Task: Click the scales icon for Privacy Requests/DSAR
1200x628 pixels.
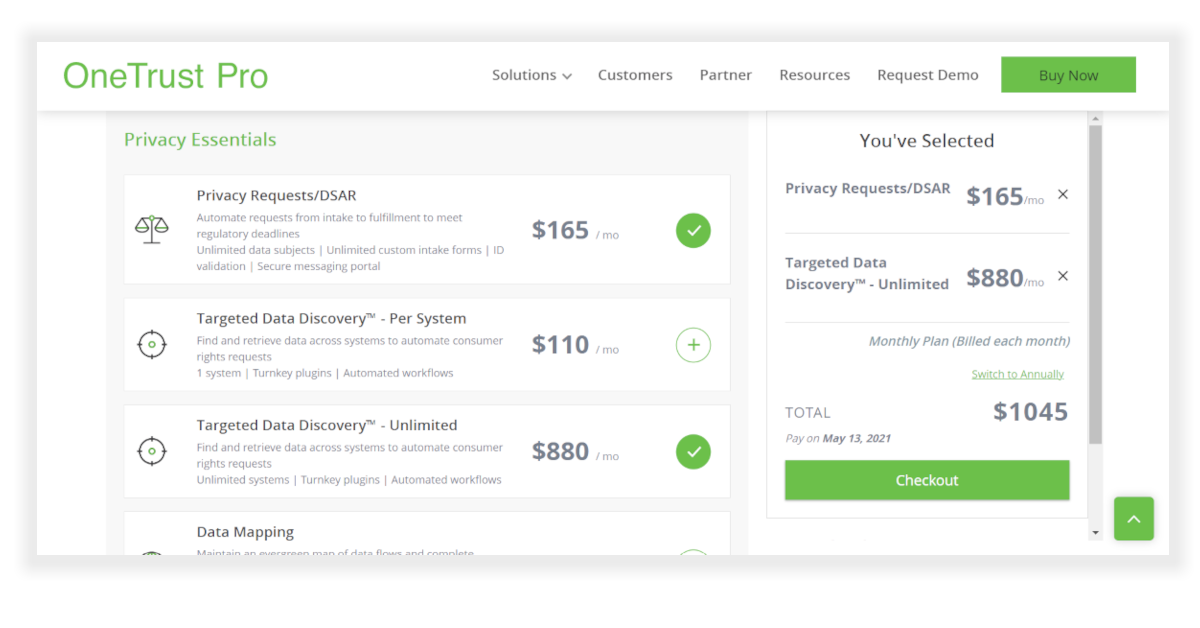Action: click(x=152, y=230)
